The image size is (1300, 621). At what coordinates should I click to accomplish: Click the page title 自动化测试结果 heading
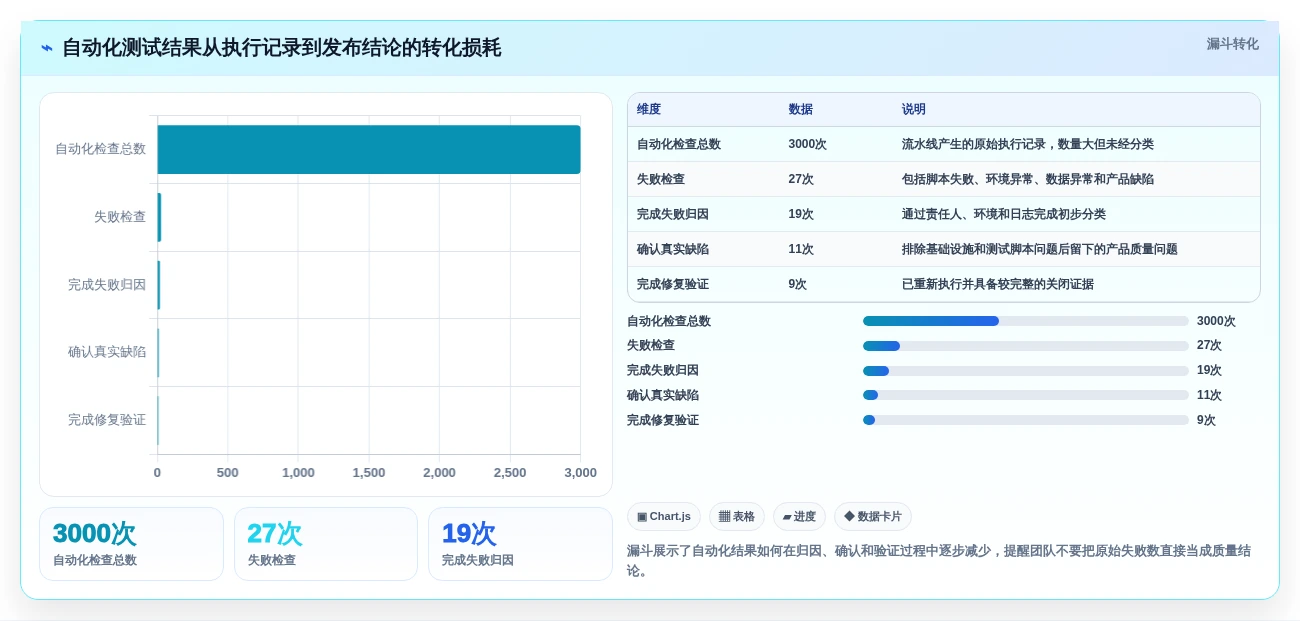281,48
